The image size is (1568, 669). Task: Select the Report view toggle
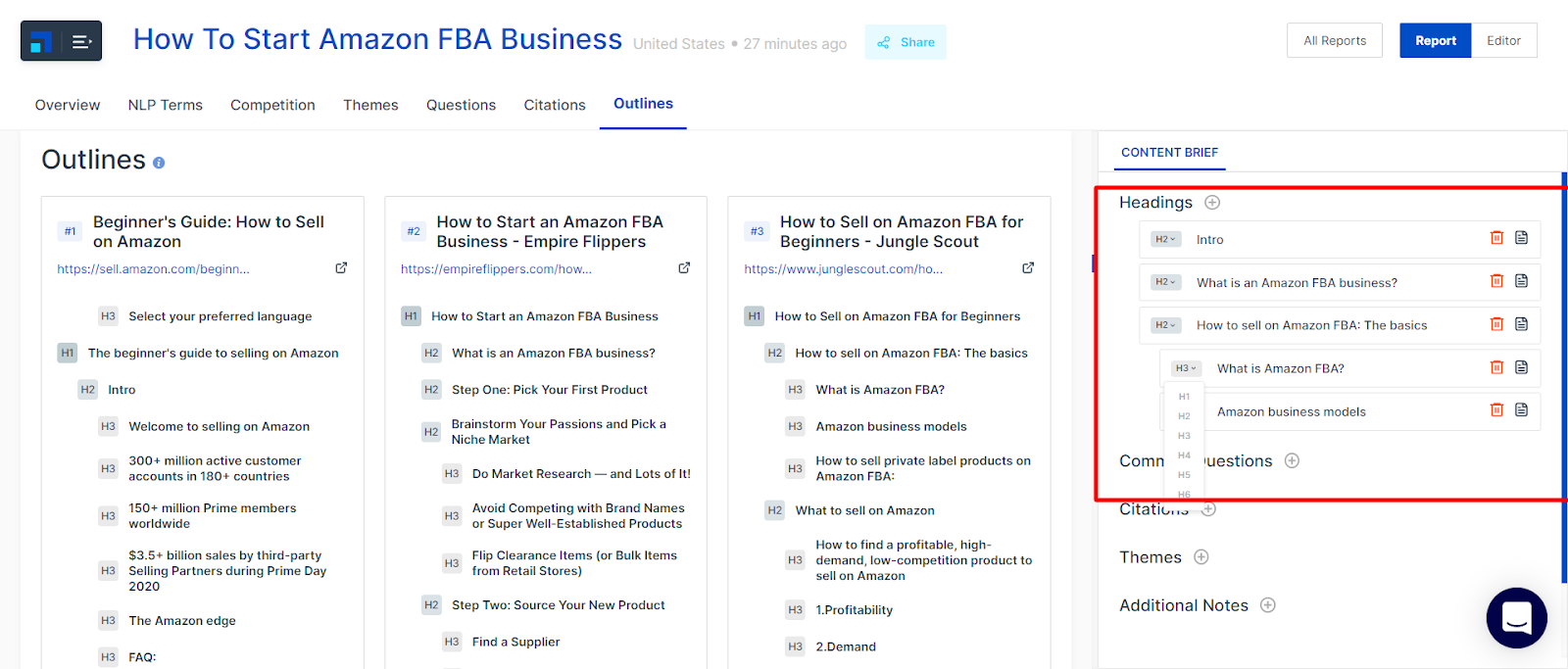coord(1435,41)
